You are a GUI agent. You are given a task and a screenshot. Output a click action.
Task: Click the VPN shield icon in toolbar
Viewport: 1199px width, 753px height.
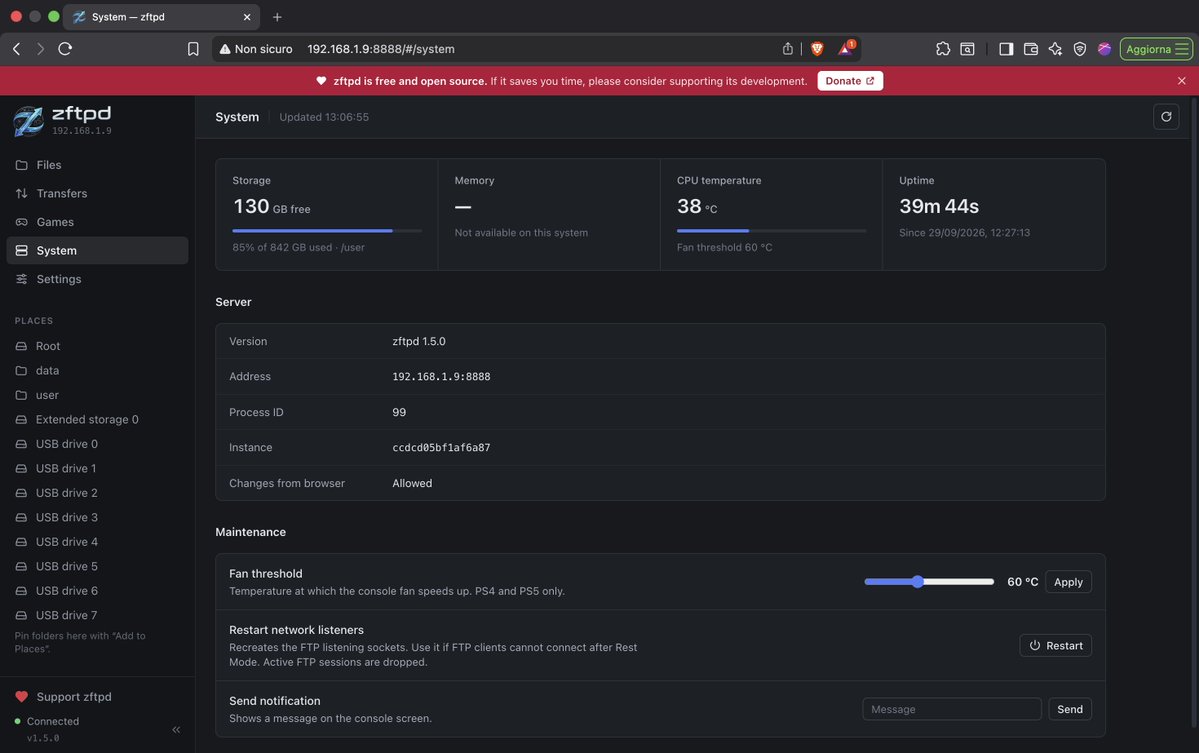pyautogui.click(x=1080, y=49)
